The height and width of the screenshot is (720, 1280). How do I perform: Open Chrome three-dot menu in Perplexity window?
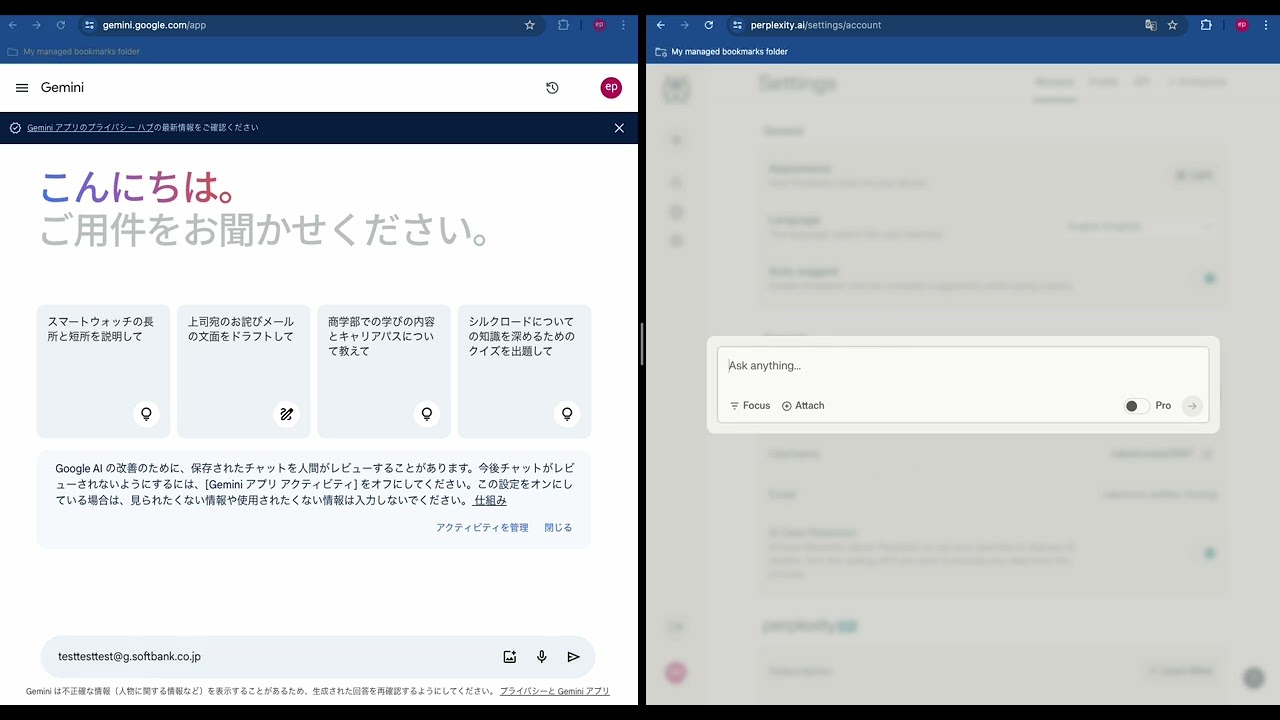pos(1266,25)
